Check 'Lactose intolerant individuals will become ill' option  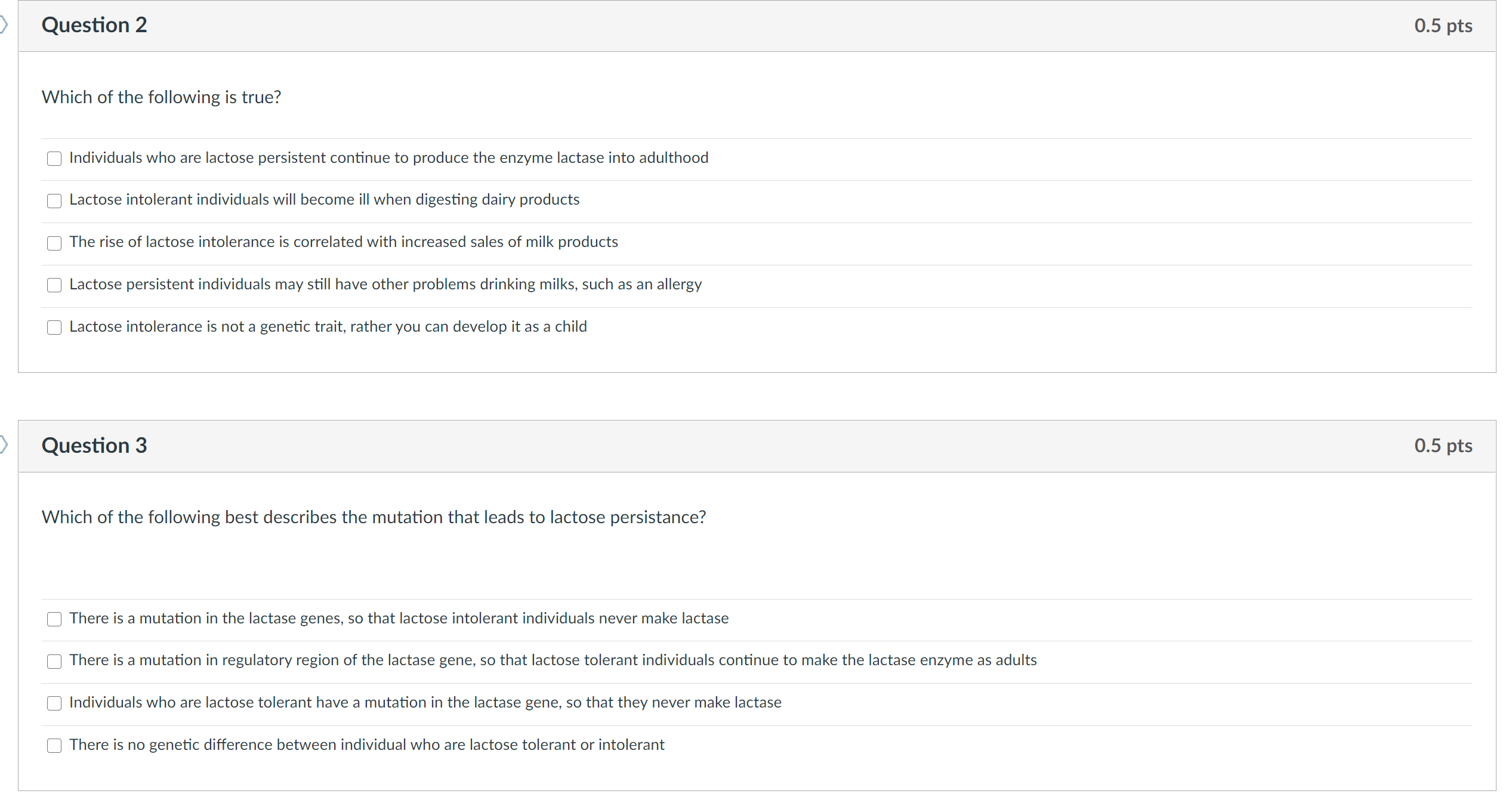(x=54, y=201)
